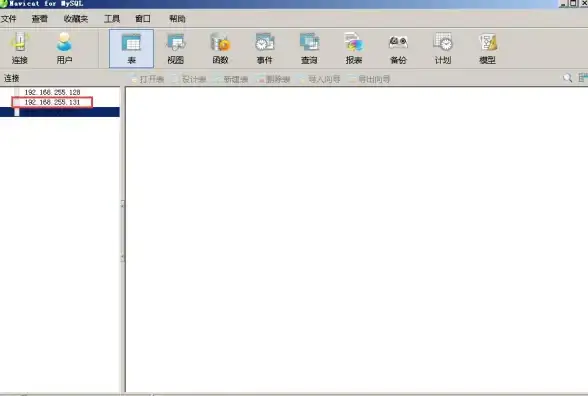The image size is (588, 396).
Task: Open the 窗口 menu
Action: click(143, 18)
